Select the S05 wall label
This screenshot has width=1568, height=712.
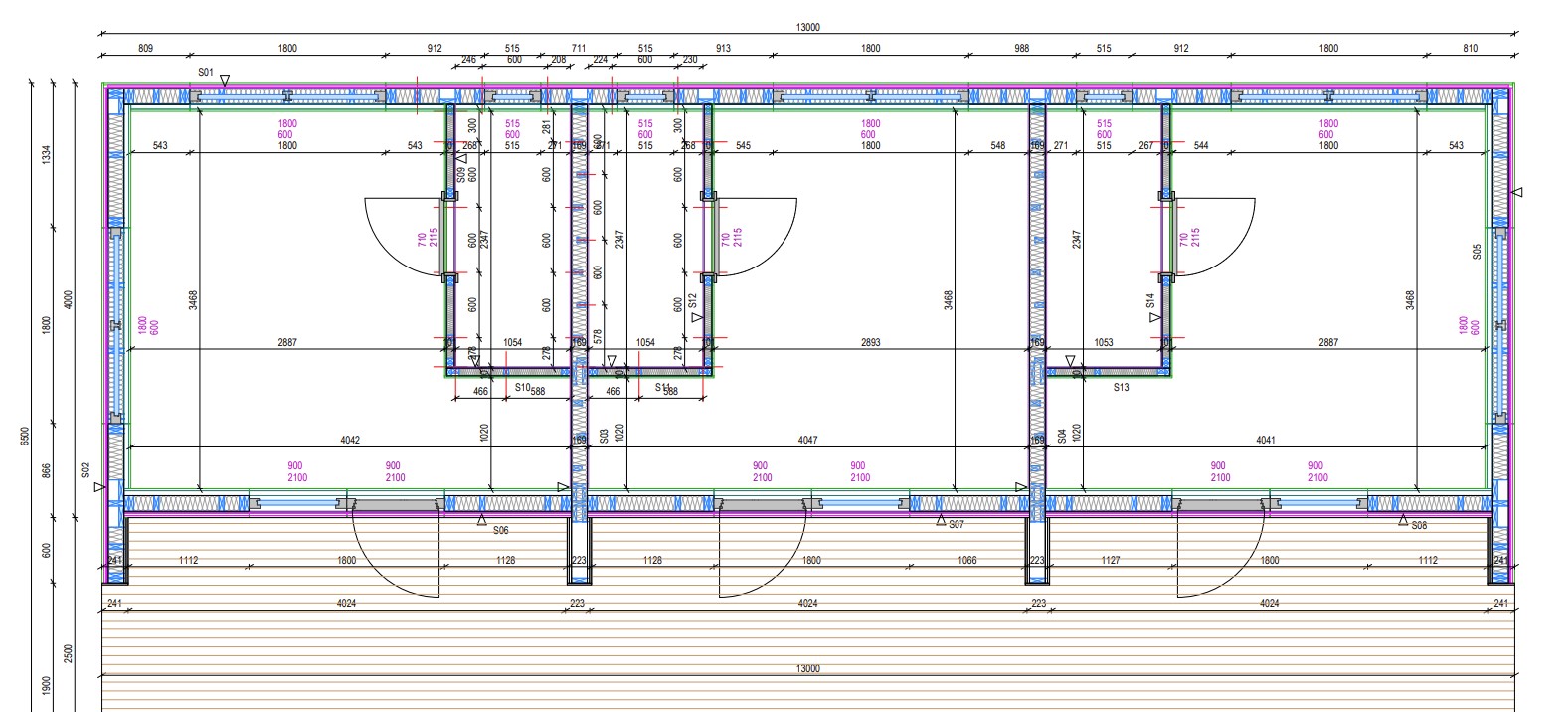click(1477, 252)
